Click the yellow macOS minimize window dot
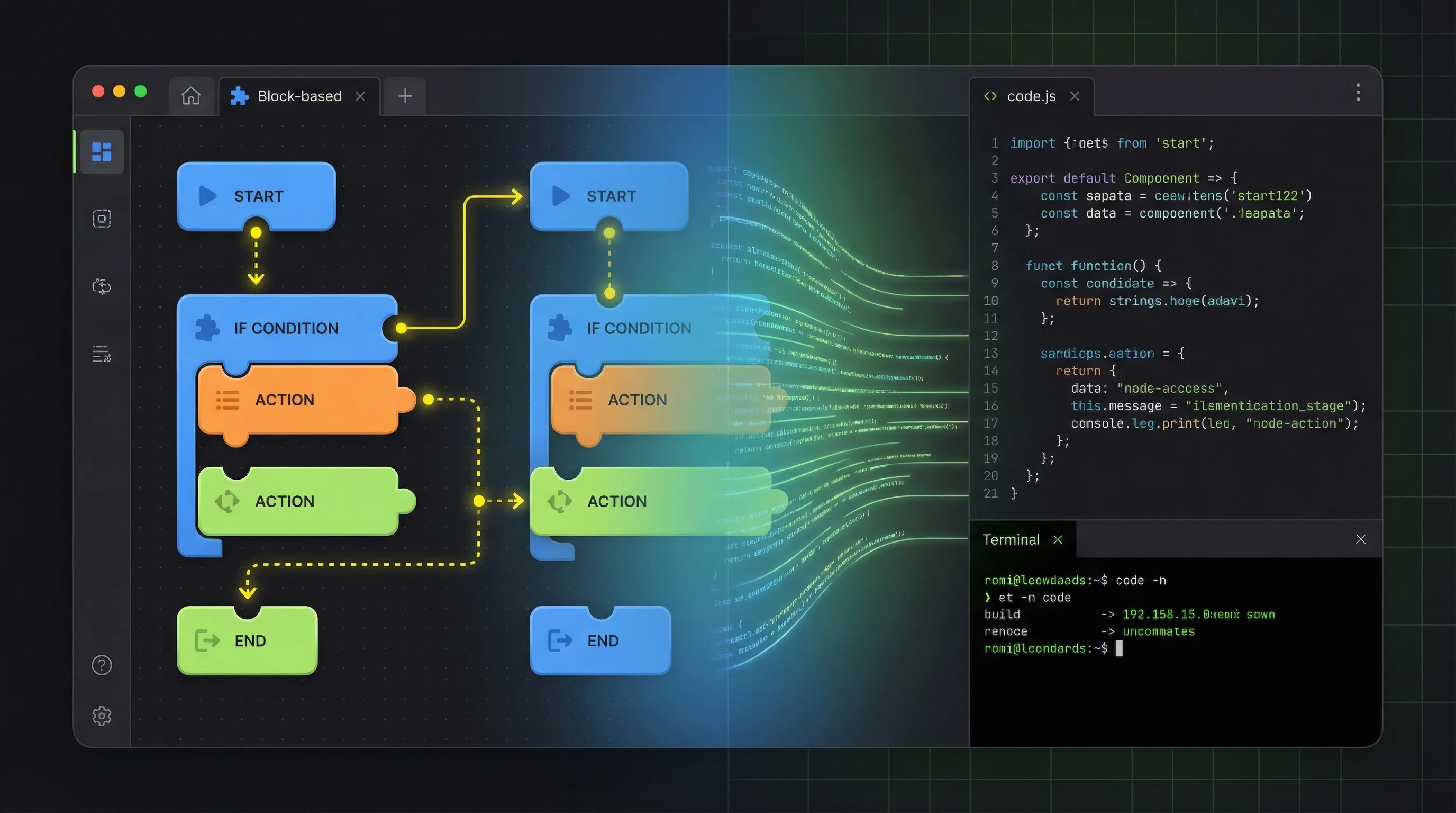This screenshot has height=813, width=1456. [x=119, y=91]
